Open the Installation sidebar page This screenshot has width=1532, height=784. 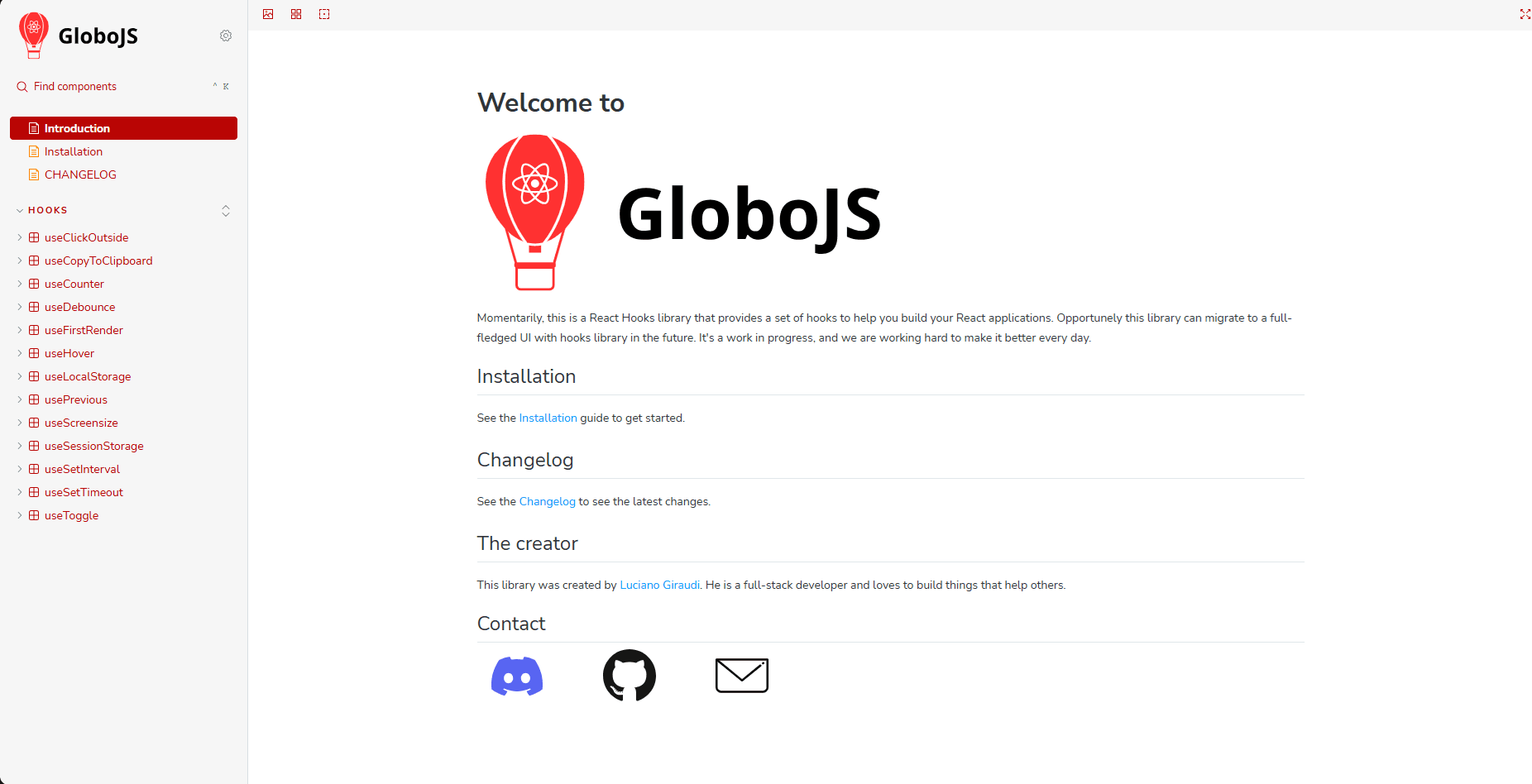(x=74, y=151)
